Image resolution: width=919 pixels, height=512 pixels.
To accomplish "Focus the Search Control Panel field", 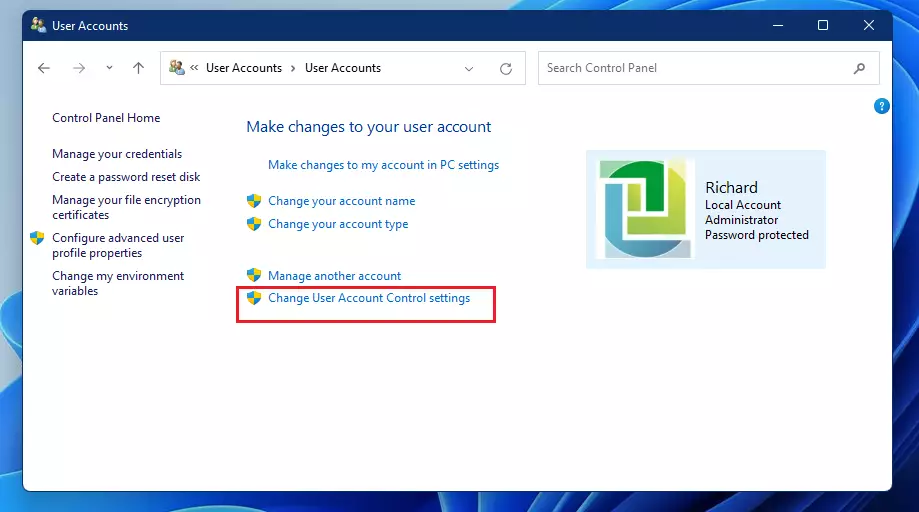I will click(709, 68).
